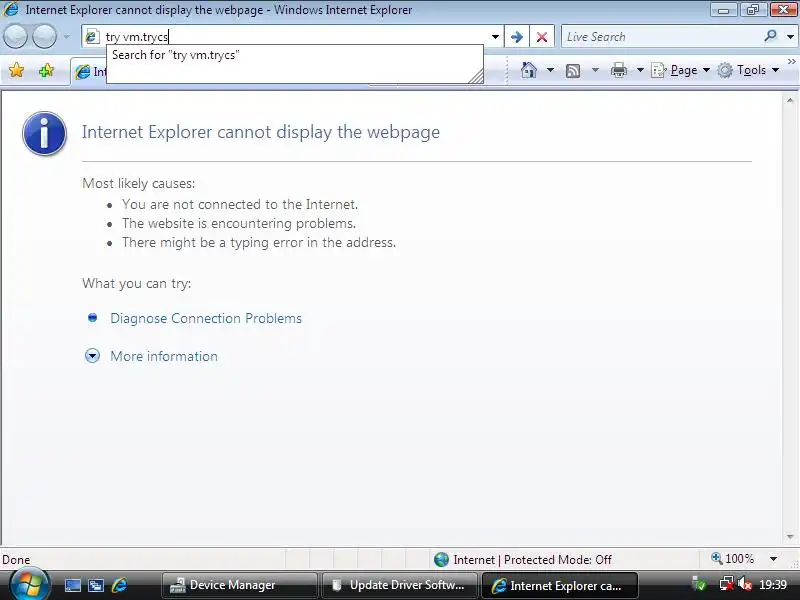Click the Add to Favorites icon
The width and height of the screenshot is (800, 600).
46,70
